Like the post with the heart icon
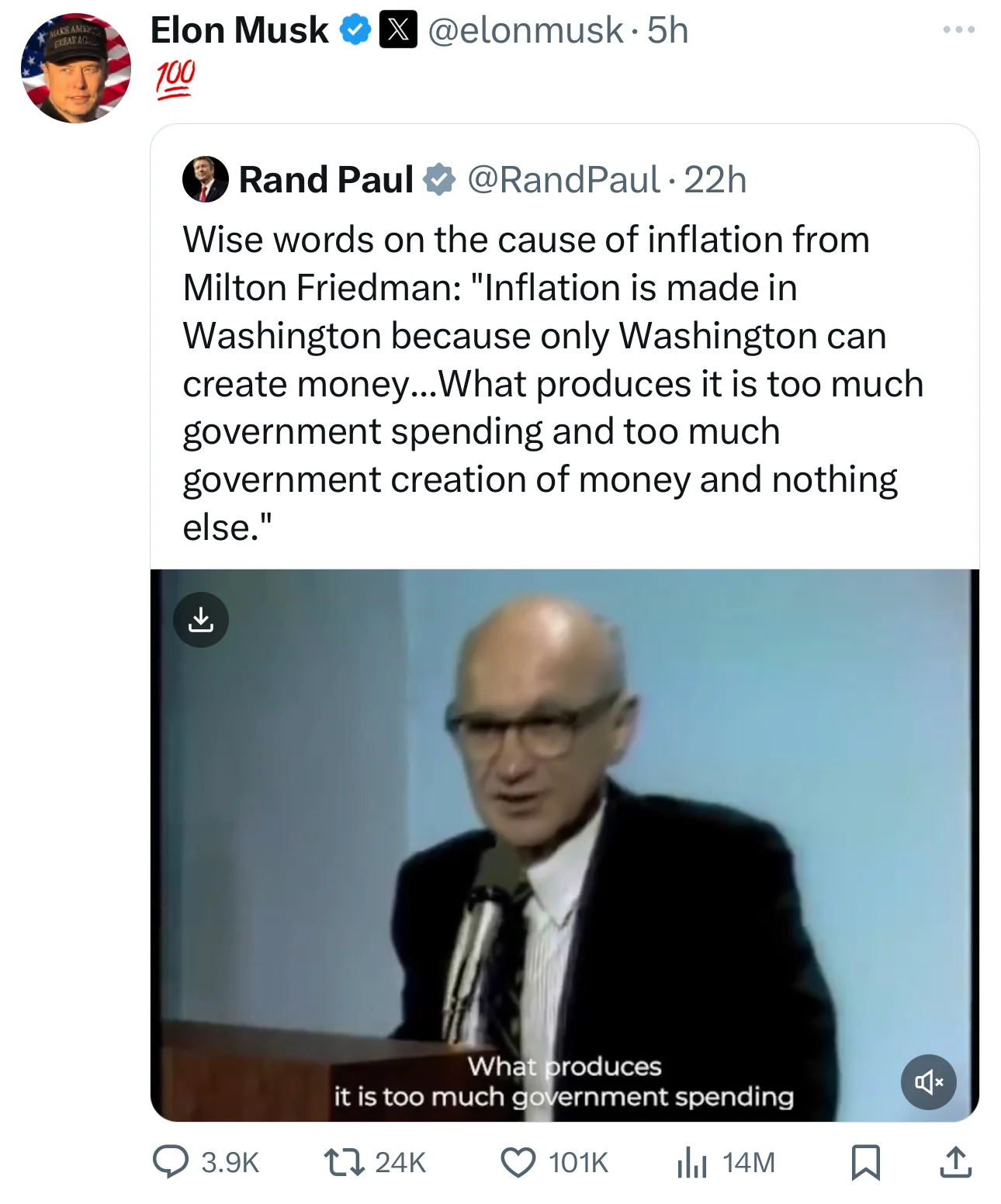The image size is (1001, 1204). [518, 1162]
